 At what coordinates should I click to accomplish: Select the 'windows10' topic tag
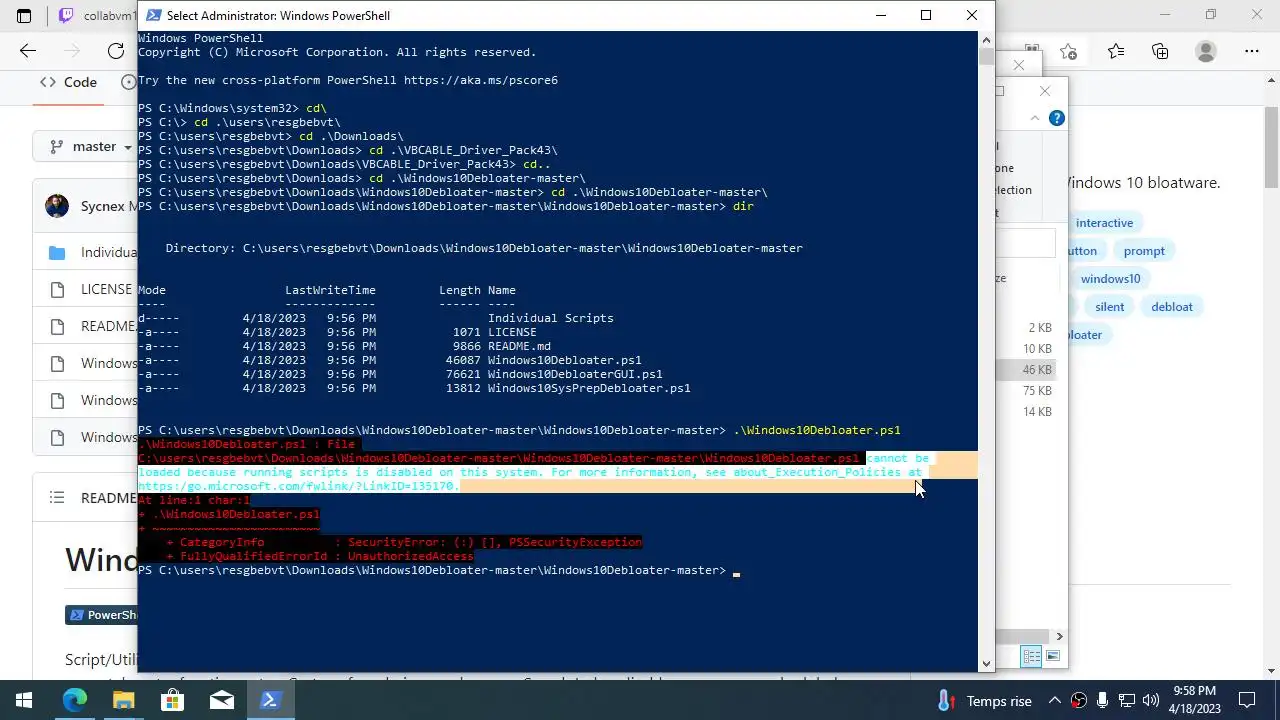tap(1110, 279)
